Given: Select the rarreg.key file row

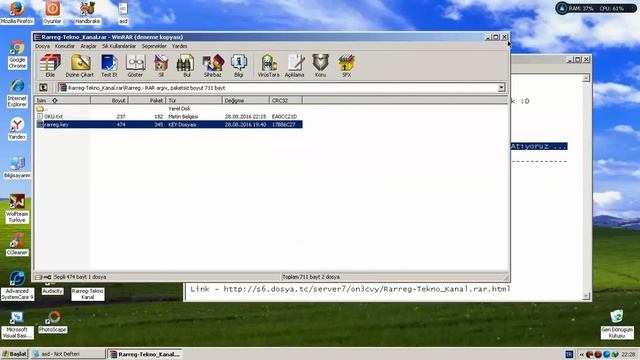Looking at the screenshot, I should [x=169, y=124].
